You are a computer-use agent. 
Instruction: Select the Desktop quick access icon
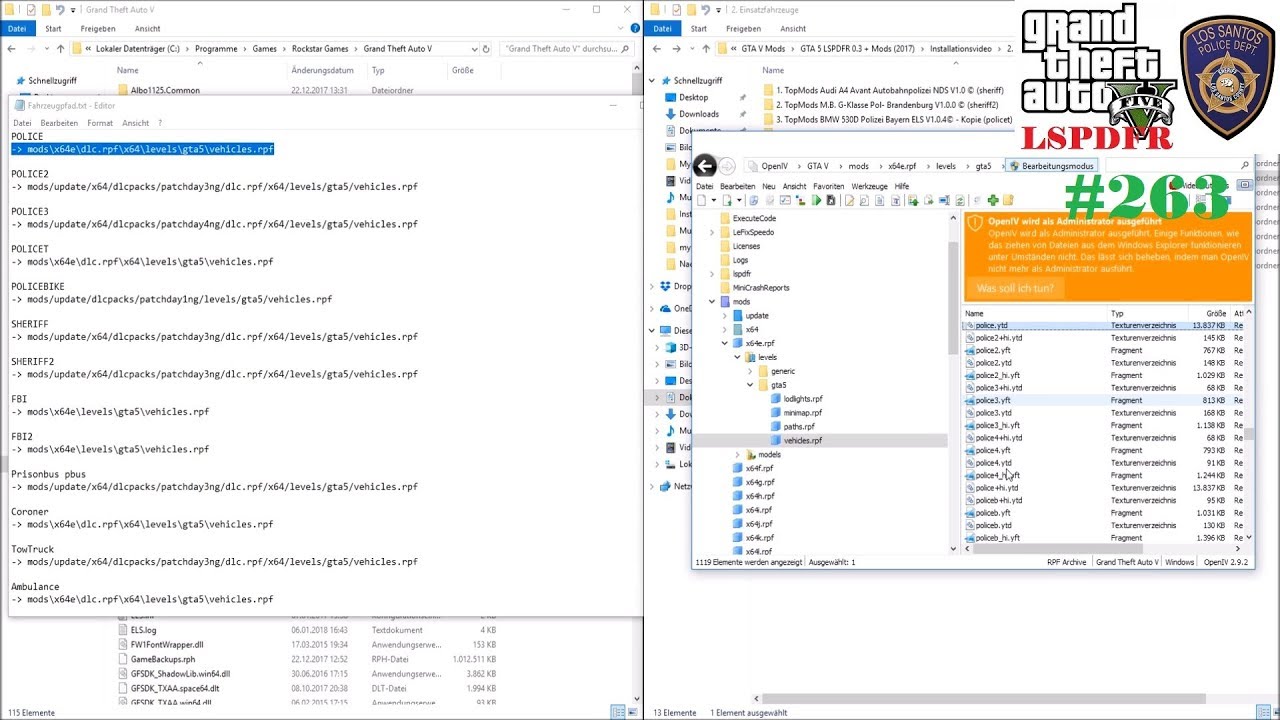click(x=671, y=97)
